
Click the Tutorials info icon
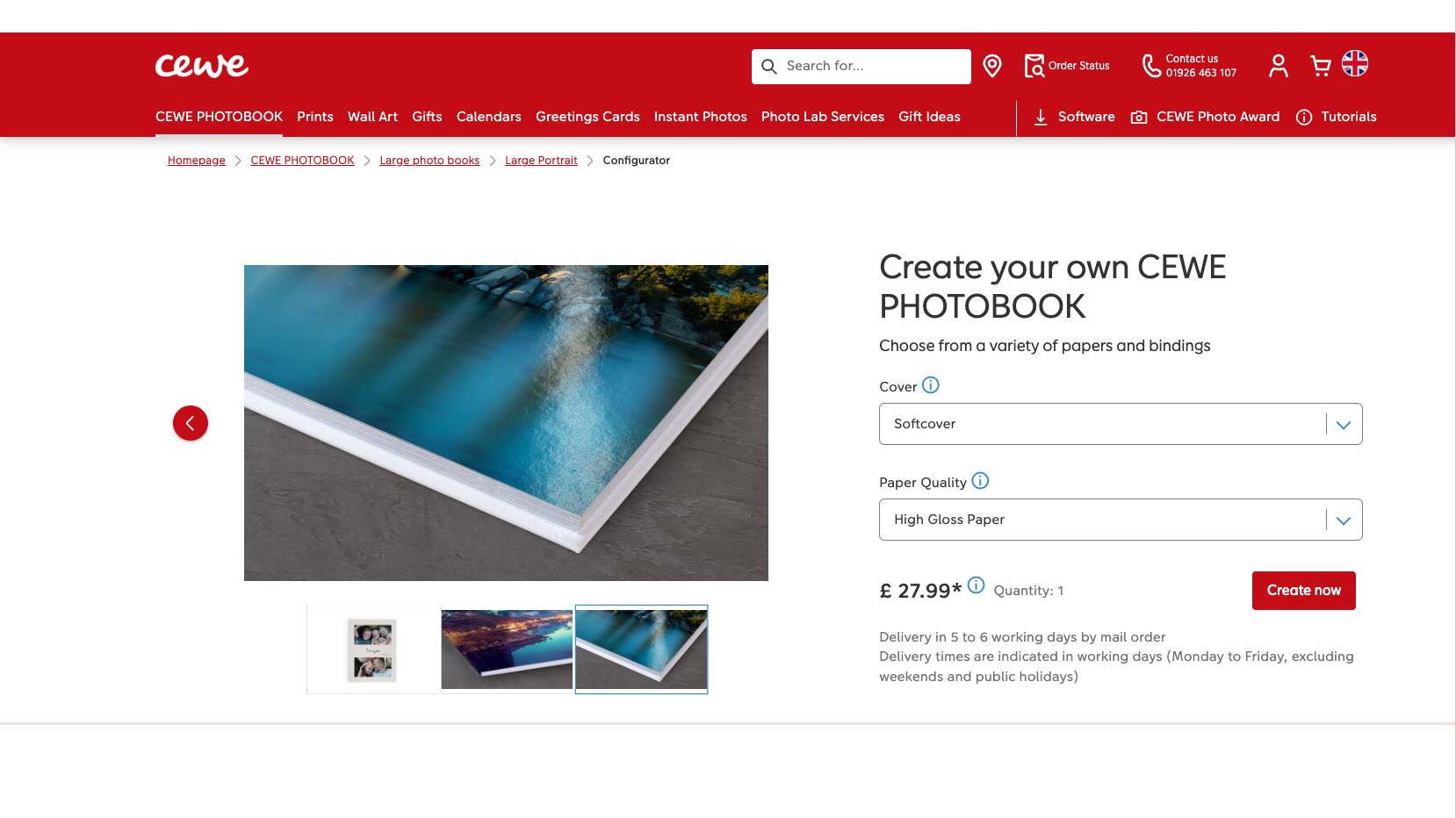pyautogui.click(x=1304, y=118)
